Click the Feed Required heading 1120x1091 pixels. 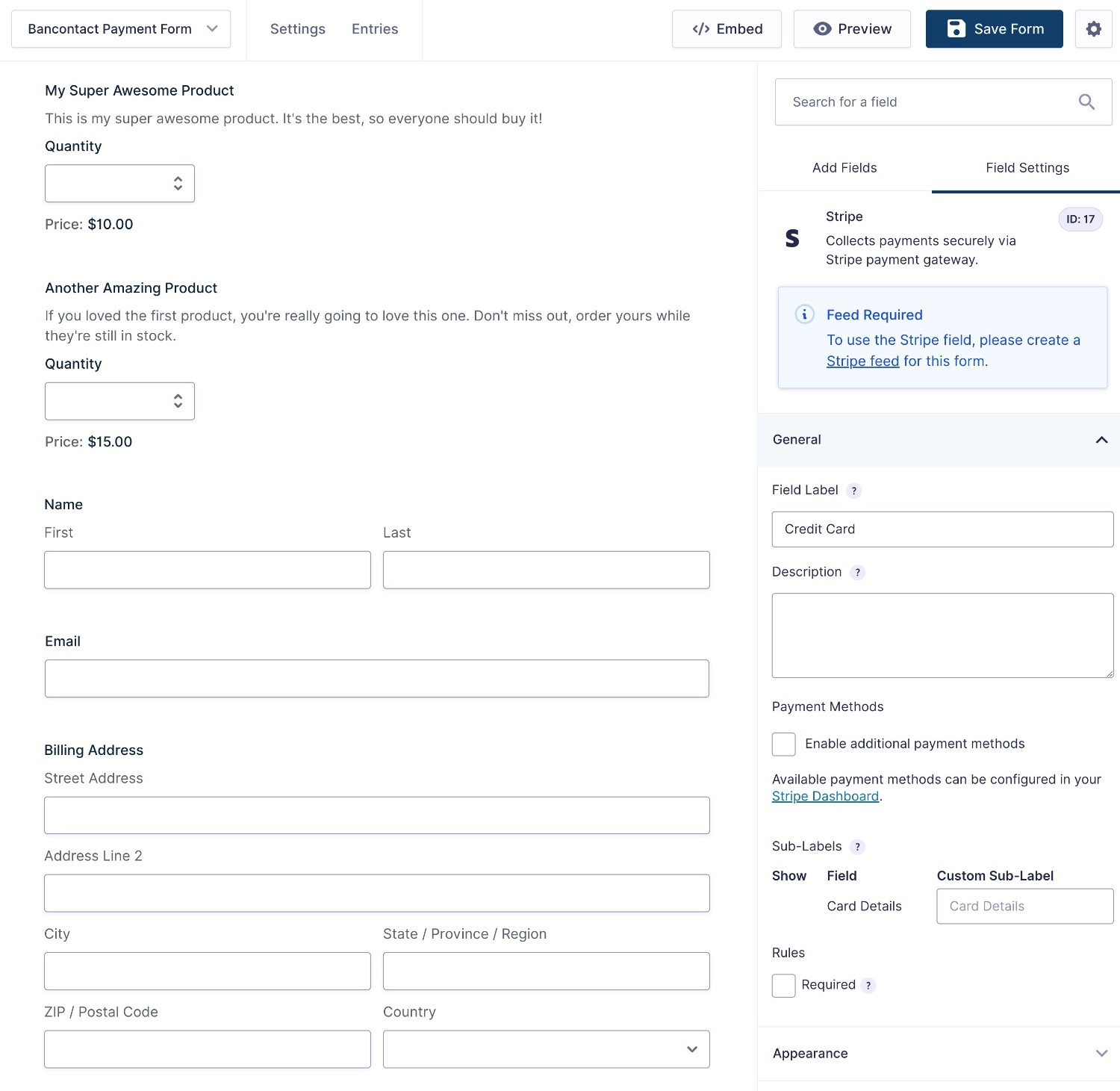pos(874,315)
